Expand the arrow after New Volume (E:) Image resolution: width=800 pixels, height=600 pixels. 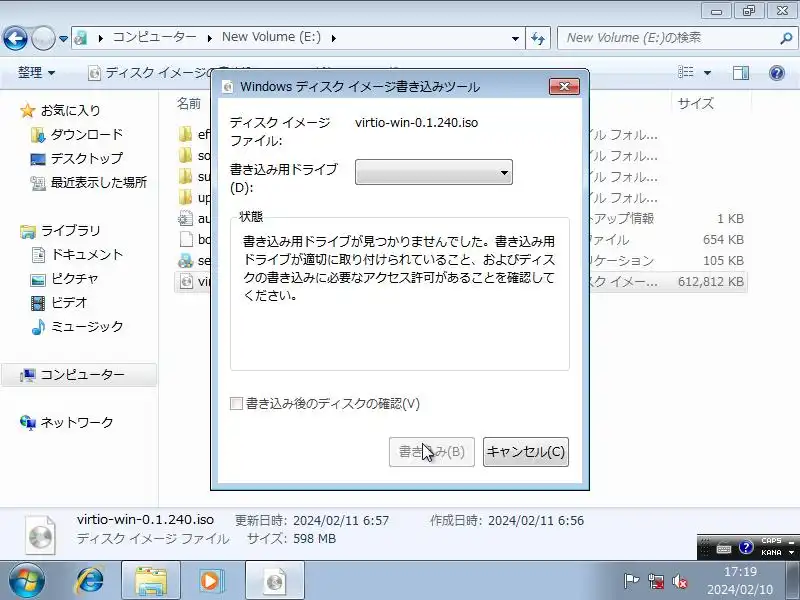(334, 38)
